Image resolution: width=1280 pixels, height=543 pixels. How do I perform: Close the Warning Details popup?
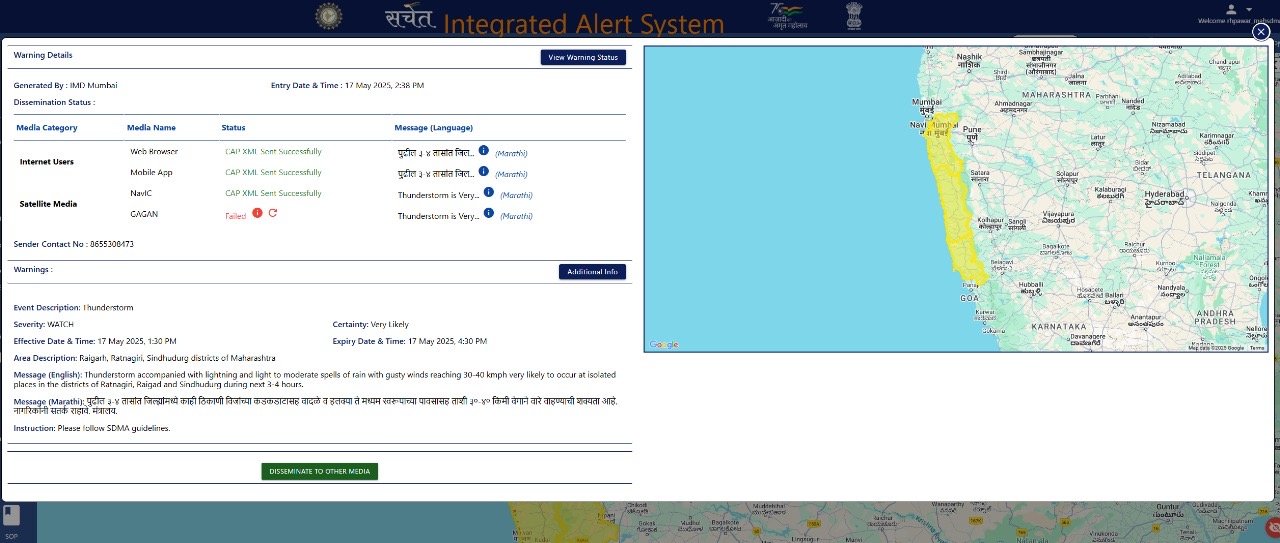pyautogui.click(x=1261, y=32)
